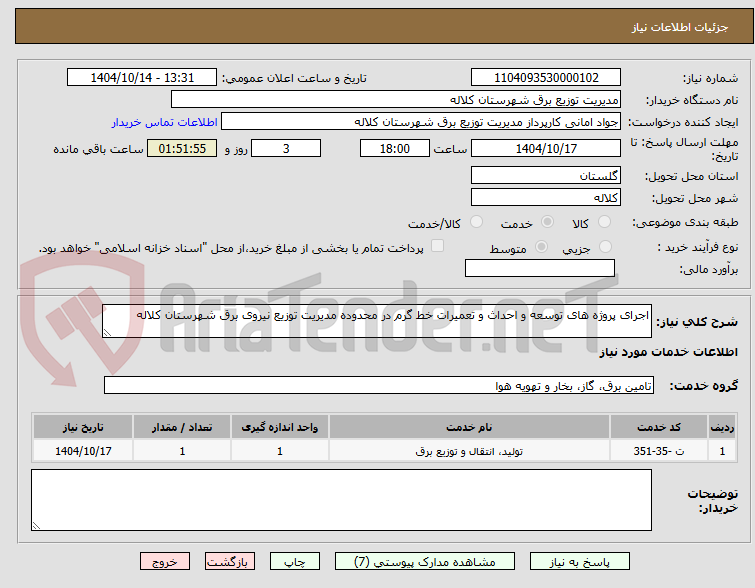This screenshot has height=588, width=755.
Task: Click the شماره نیاز number field
Action: pyautogui.click(x=546, y=78)
